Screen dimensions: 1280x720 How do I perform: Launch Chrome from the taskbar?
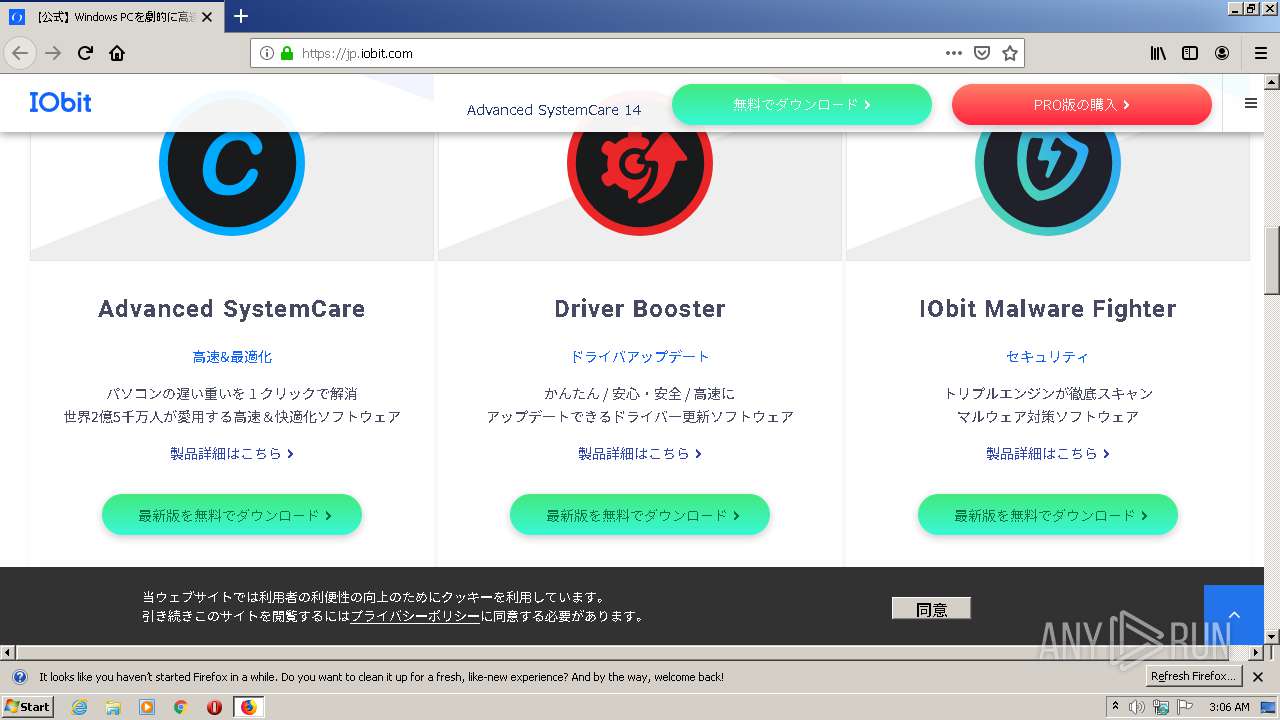tap(180, 707)
